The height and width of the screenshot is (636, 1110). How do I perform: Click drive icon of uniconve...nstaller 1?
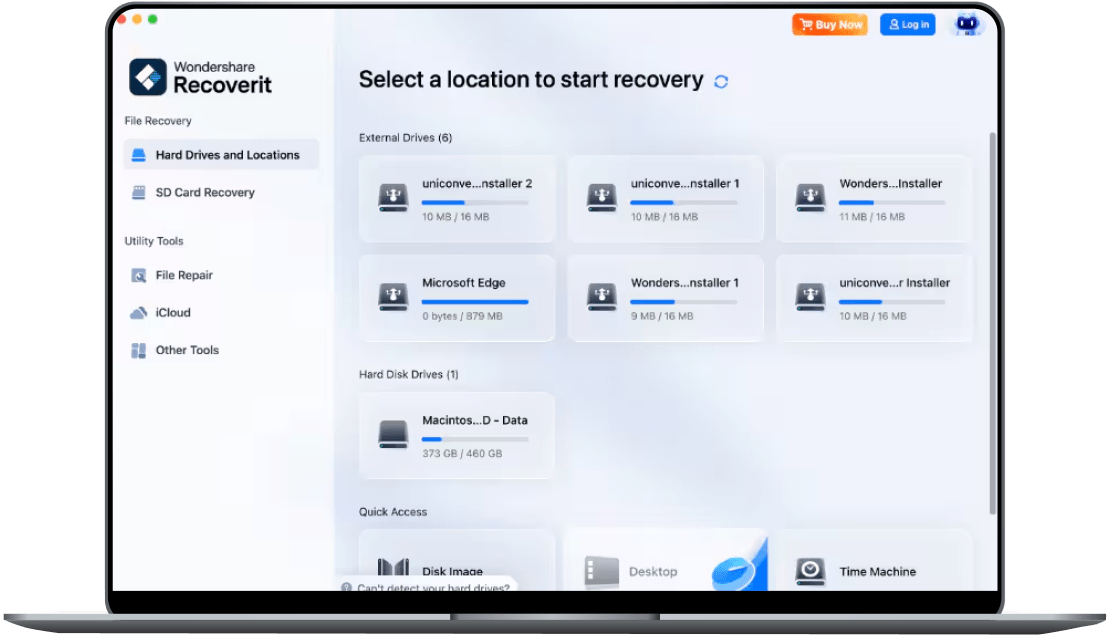coord(602,198)
